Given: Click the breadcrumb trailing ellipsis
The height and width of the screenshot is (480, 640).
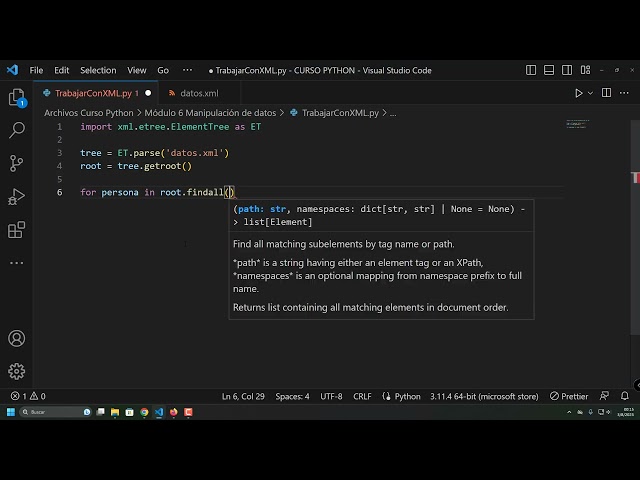Looking at the screenshot, I should [x=393, y=114].
